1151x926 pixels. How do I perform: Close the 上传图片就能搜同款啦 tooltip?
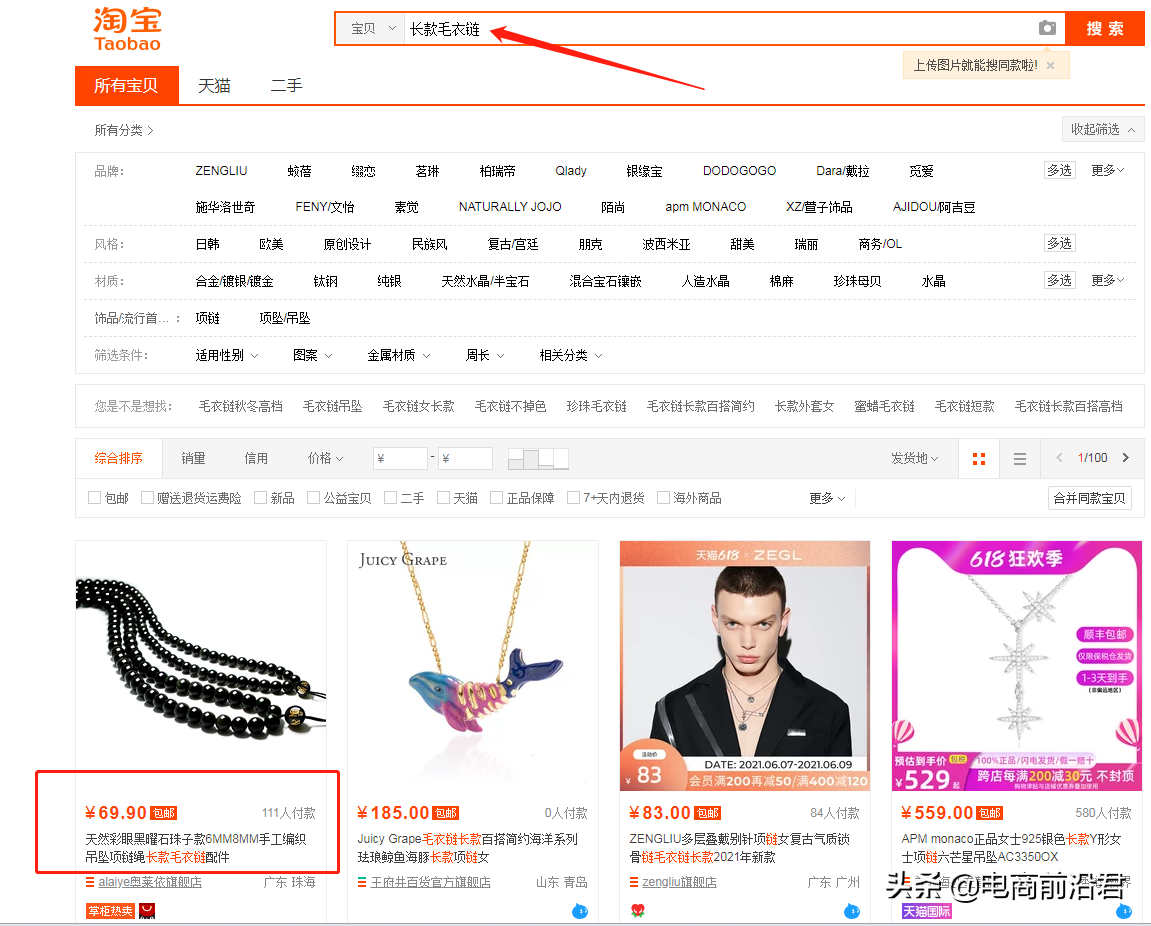tap(1050, 65)
